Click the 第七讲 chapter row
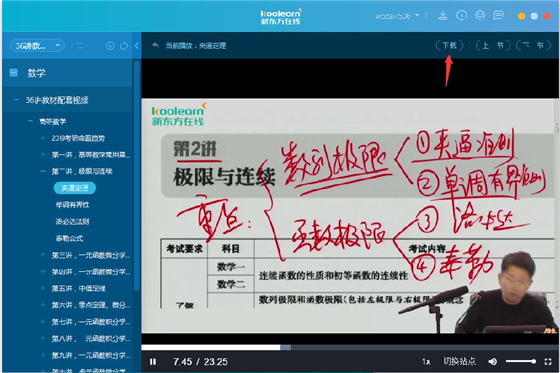 [91, 322]
